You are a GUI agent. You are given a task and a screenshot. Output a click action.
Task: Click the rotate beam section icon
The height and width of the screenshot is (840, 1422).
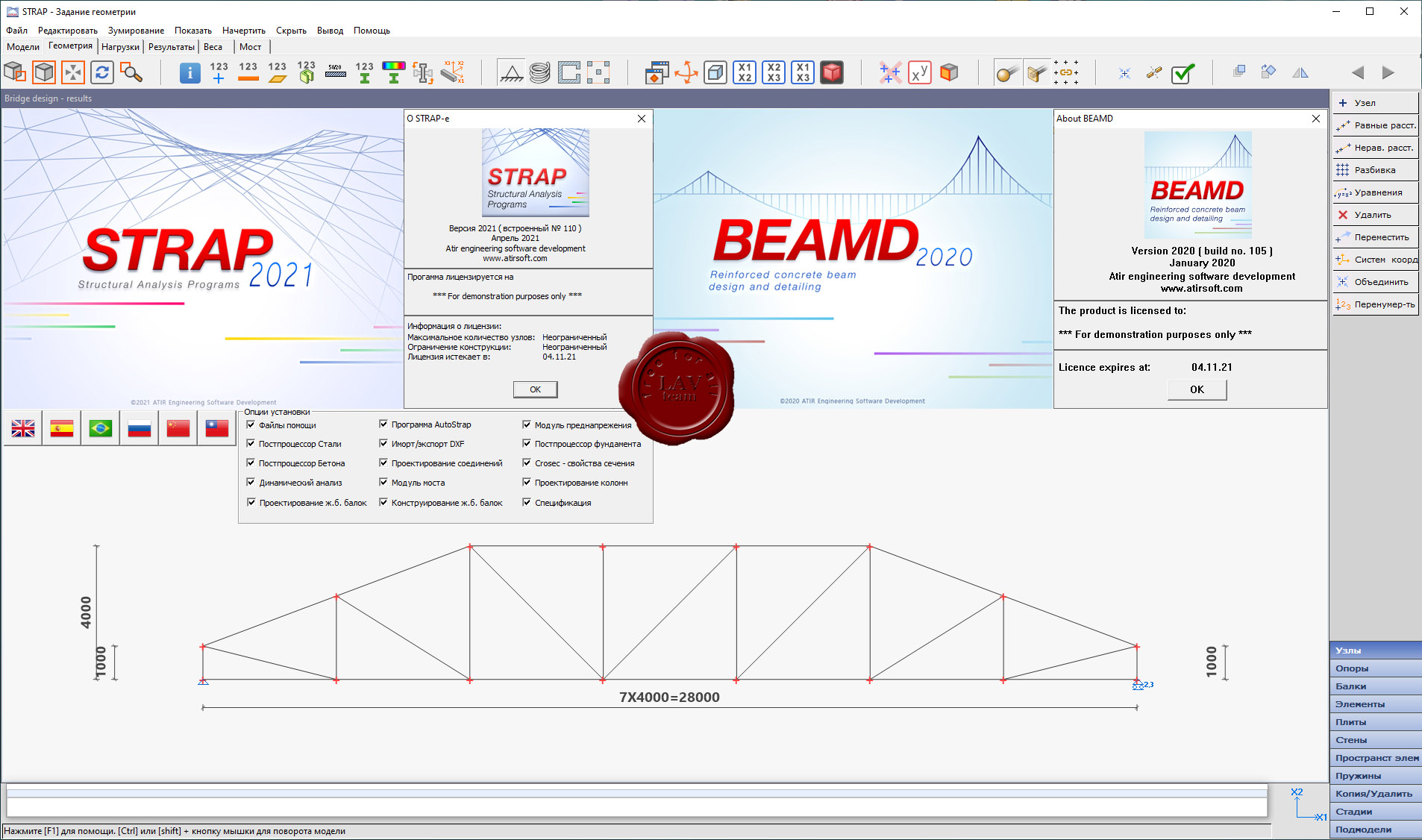tap(423, 72)
